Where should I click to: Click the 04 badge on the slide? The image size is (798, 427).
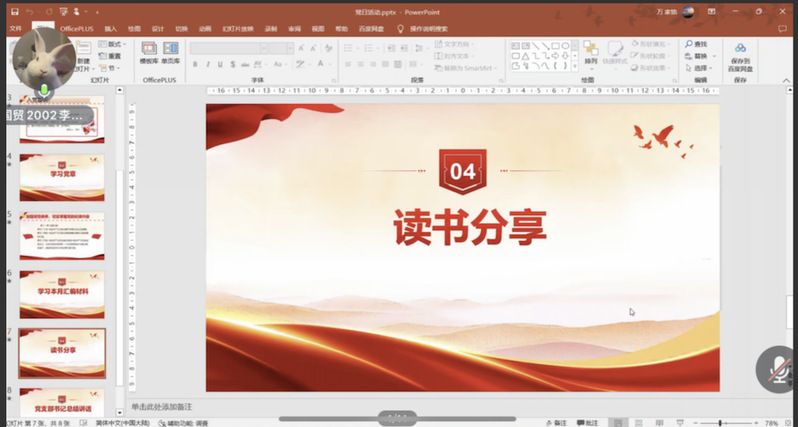463,172
